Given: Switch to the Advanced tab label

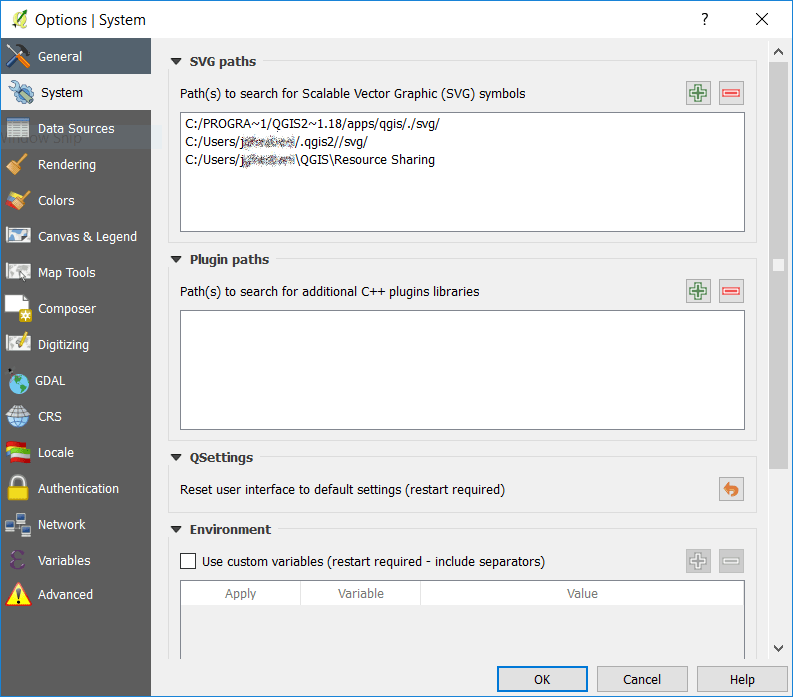Looking at the screenshot, I should point(65,594).
